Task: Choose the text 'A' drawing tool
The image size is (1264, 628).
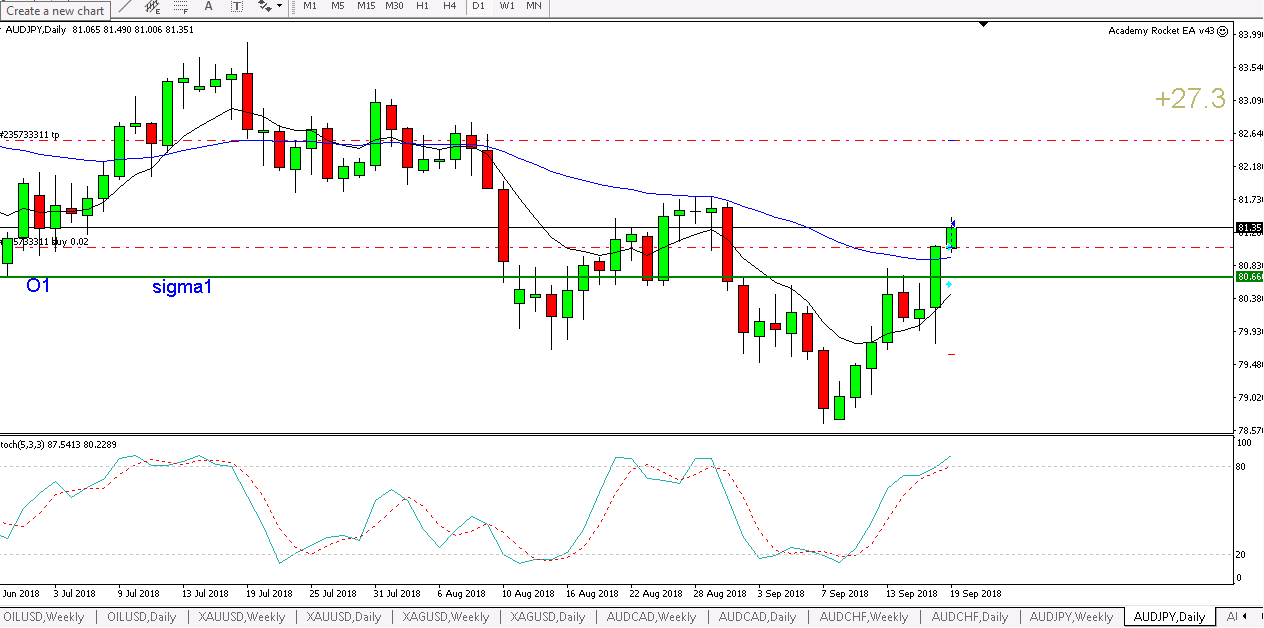Action: tap(208, 6)
